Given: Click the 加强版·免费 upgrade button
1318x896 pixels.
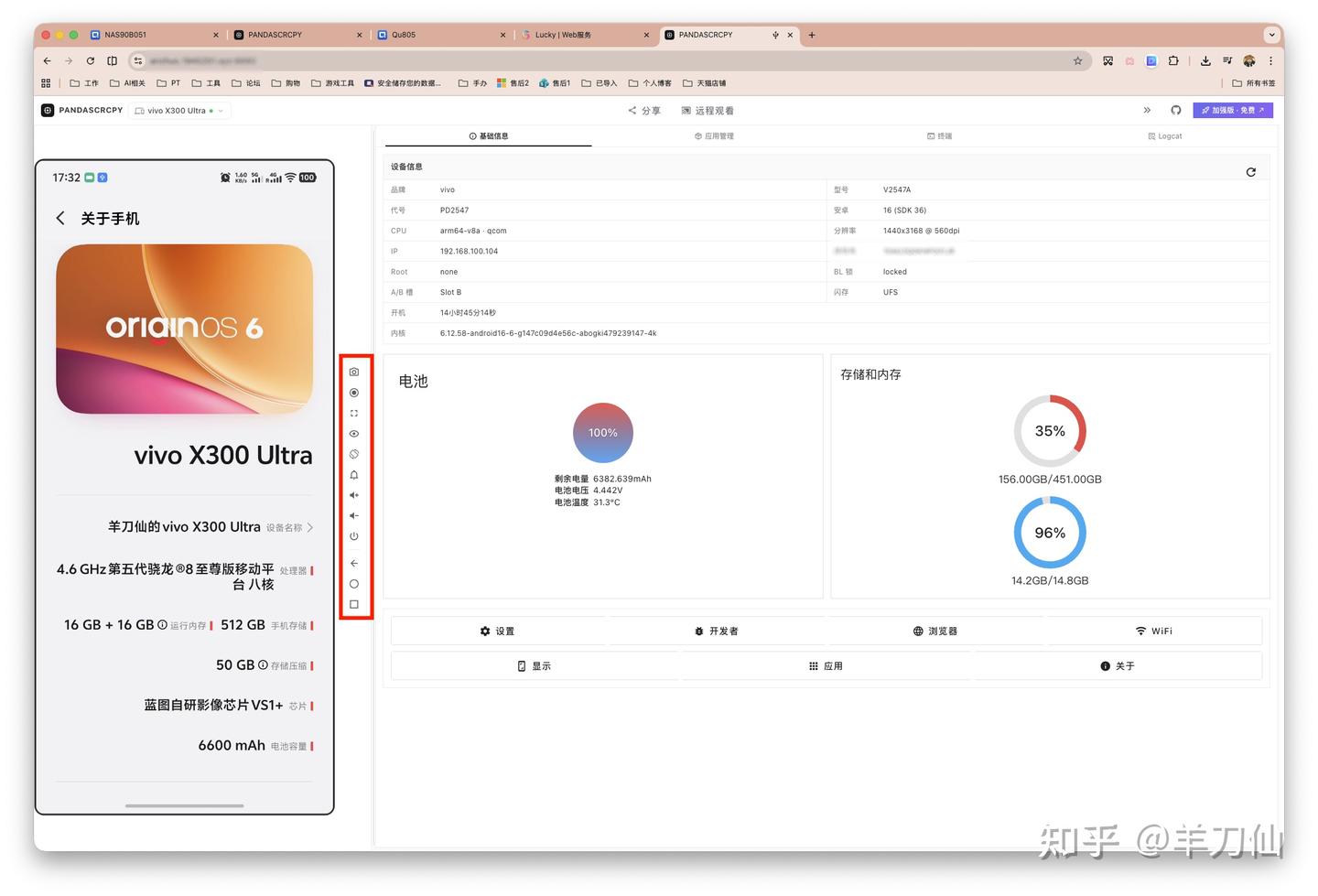Looking at the screenshot, I should pyautogui.click(x=1233, y=110).
